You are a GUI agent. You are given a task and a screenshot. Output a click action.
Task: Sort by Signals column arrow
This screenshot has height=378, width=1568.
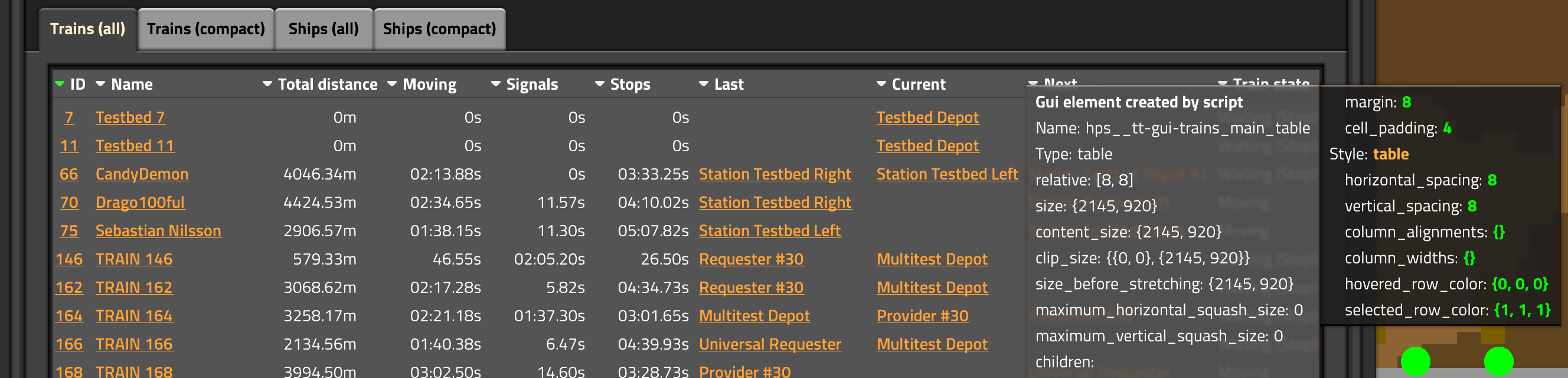coord(495,84)
